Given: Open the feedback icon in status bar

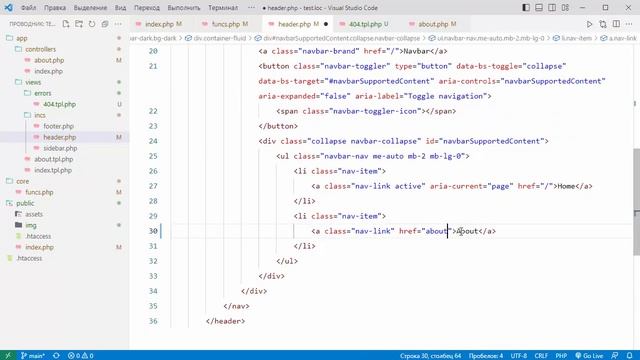Looking at the screenshot, I should click(615, 356).
